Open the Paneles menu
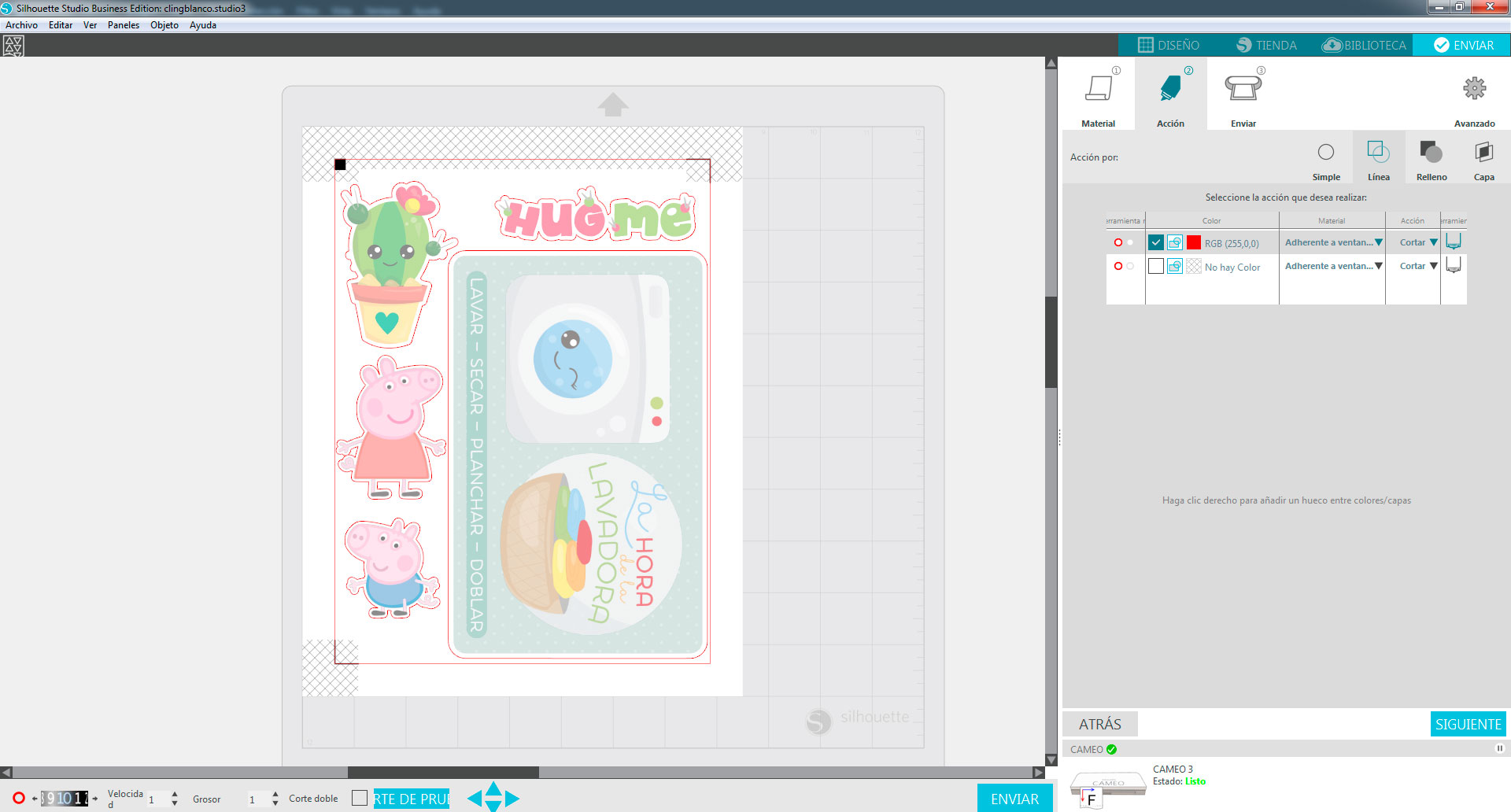1511x812 pixels. pos(124,25)
